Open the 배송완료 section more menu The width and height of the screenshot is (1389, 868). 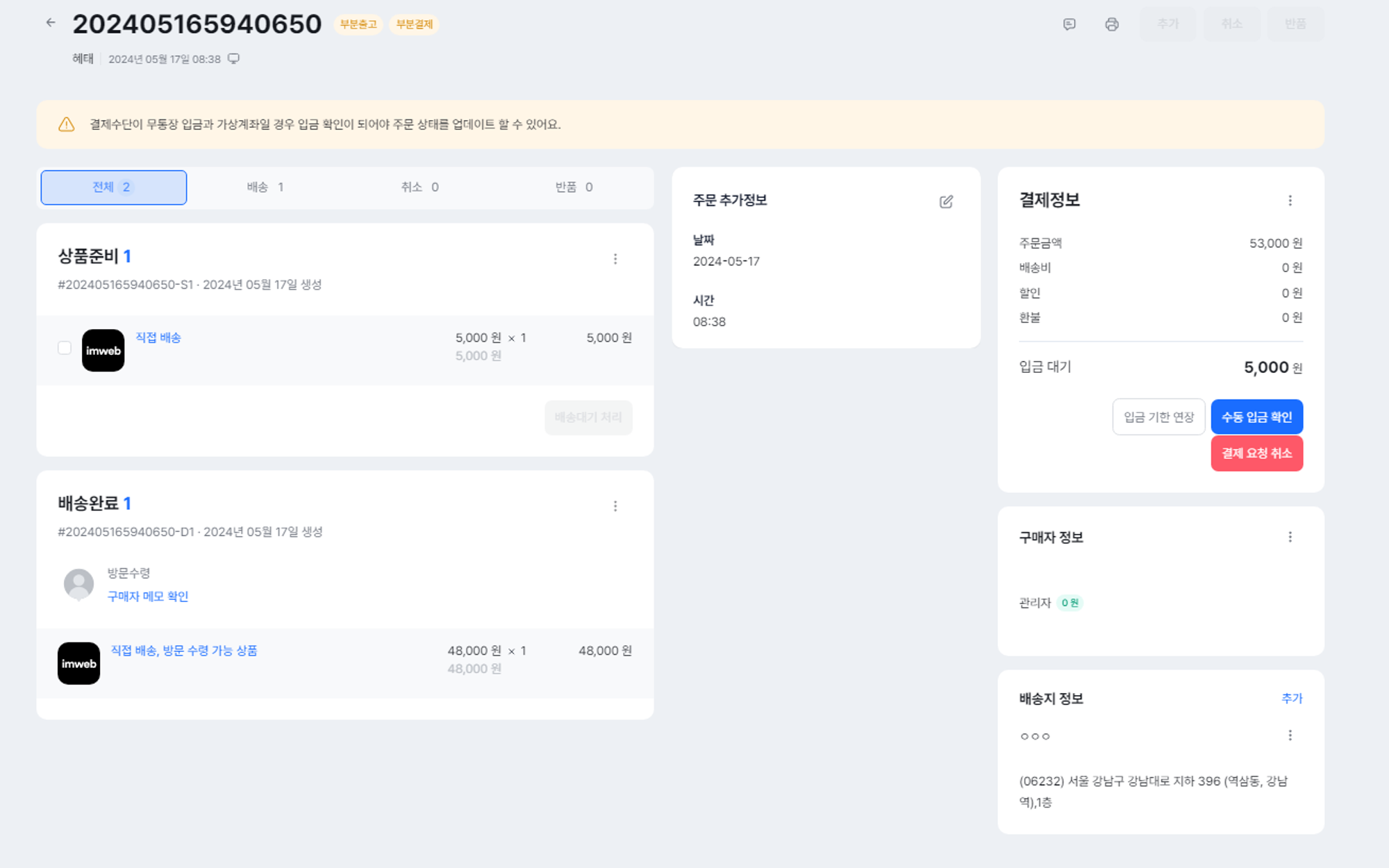click(x=615, y=506)
